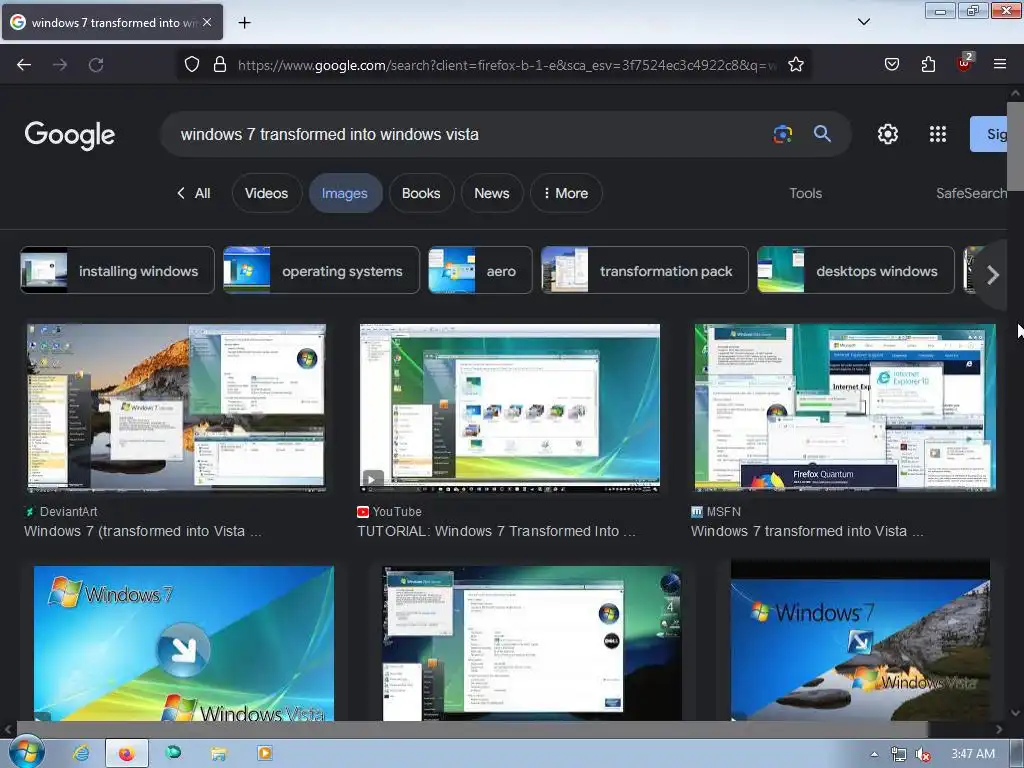Open File Explorer from taskbar

pos(218,753)
